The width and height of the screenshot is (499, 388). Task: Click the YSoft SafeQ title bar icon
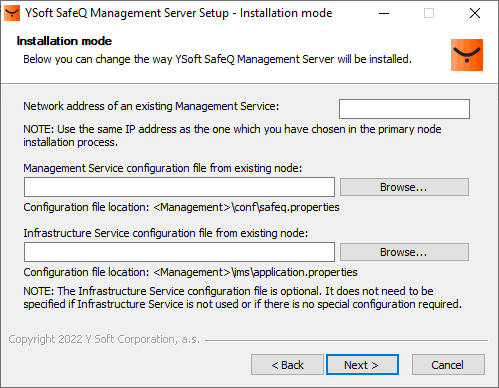coord(12,13)
